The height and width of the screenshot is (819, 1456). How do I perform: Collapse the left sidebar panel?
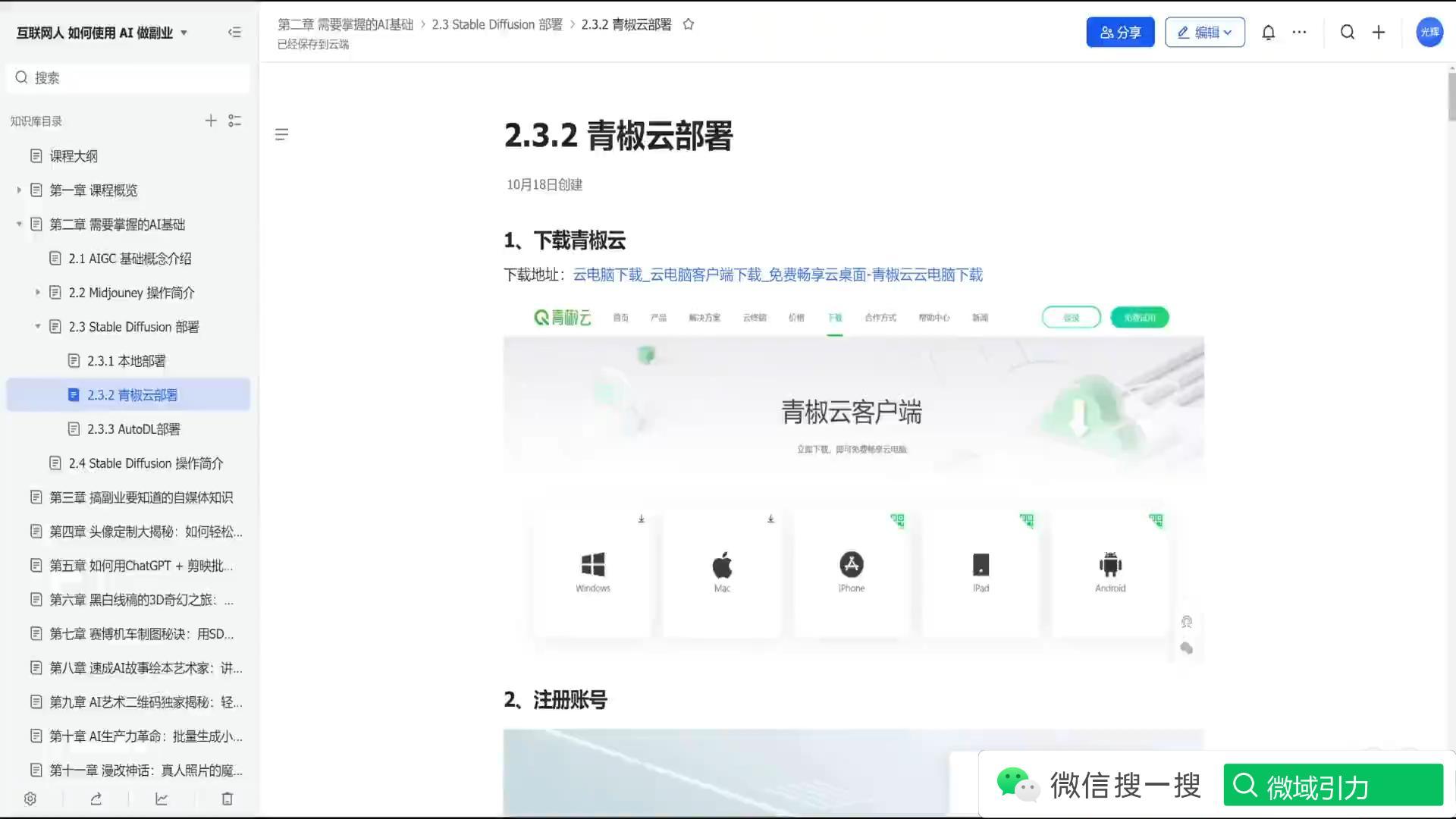(234, 33)
